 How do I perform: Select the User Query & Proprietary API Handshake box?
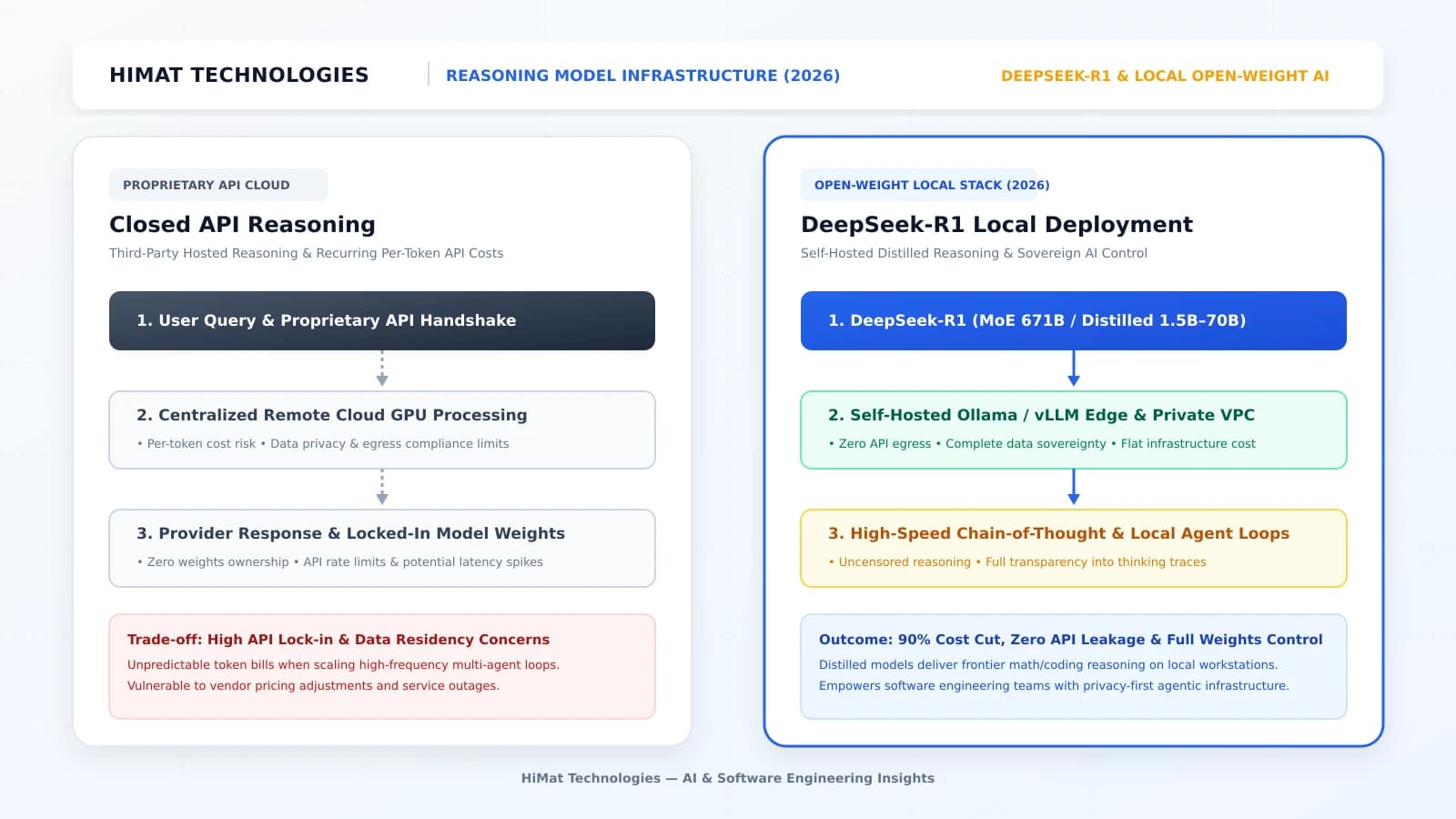click(382, 320)
